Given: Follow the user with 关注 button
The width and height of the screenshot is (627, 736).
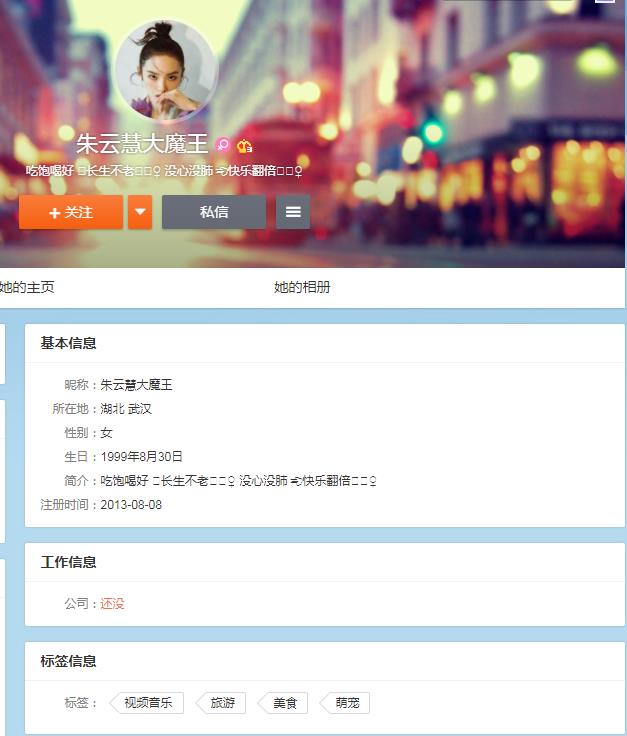Looking at the screenshot, I should (x=71, y=212).
